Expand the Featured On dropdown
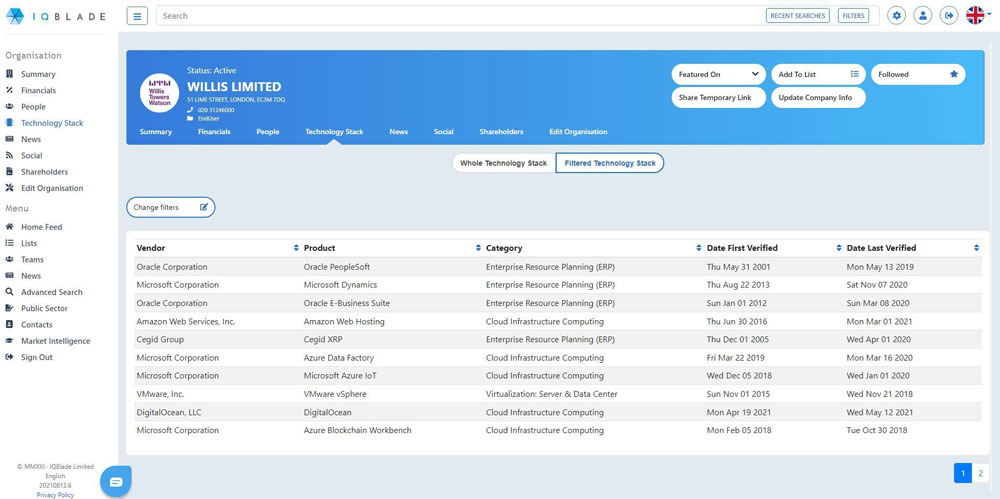1000x499 pixels. point(718,74)
